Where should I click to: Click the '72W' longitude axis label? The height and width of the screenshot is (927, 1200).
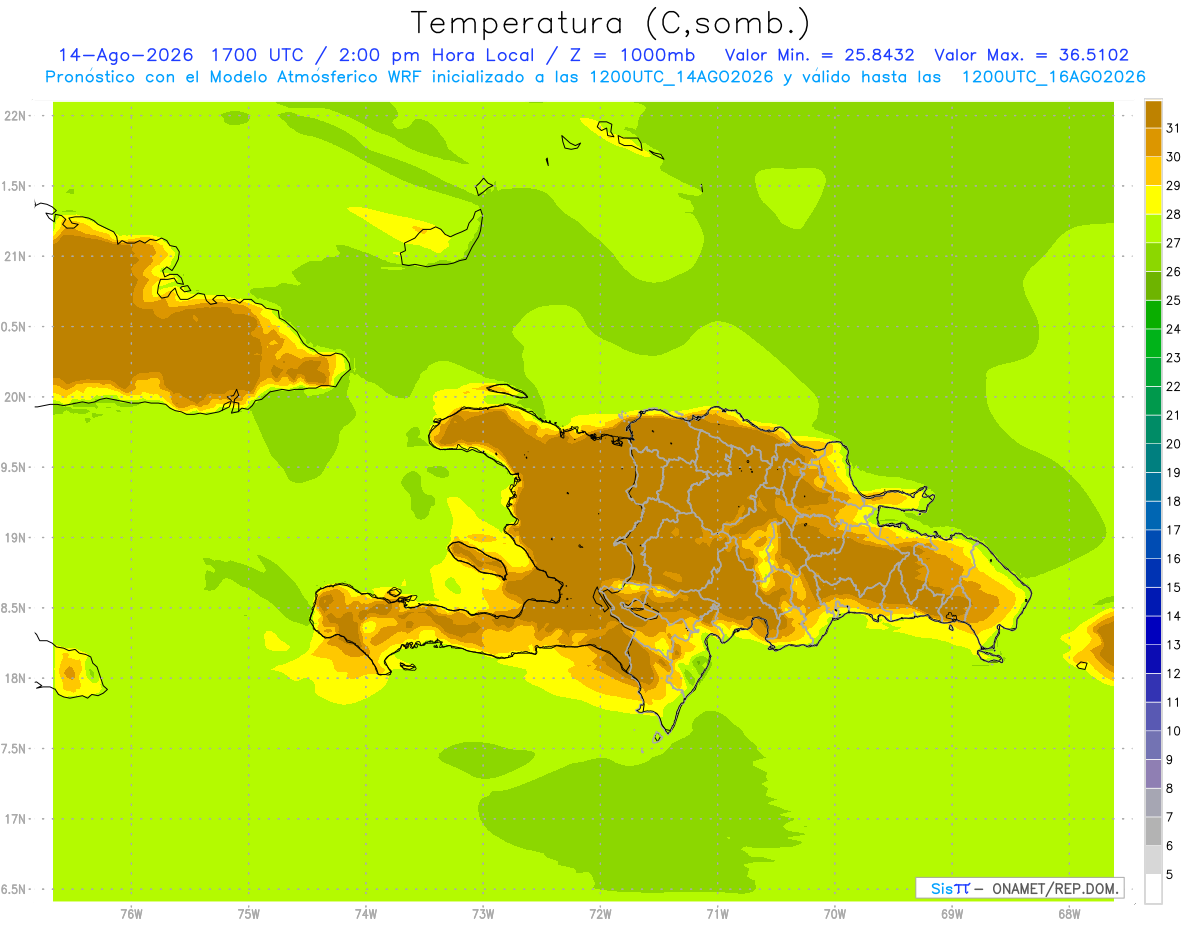(600, 913)
